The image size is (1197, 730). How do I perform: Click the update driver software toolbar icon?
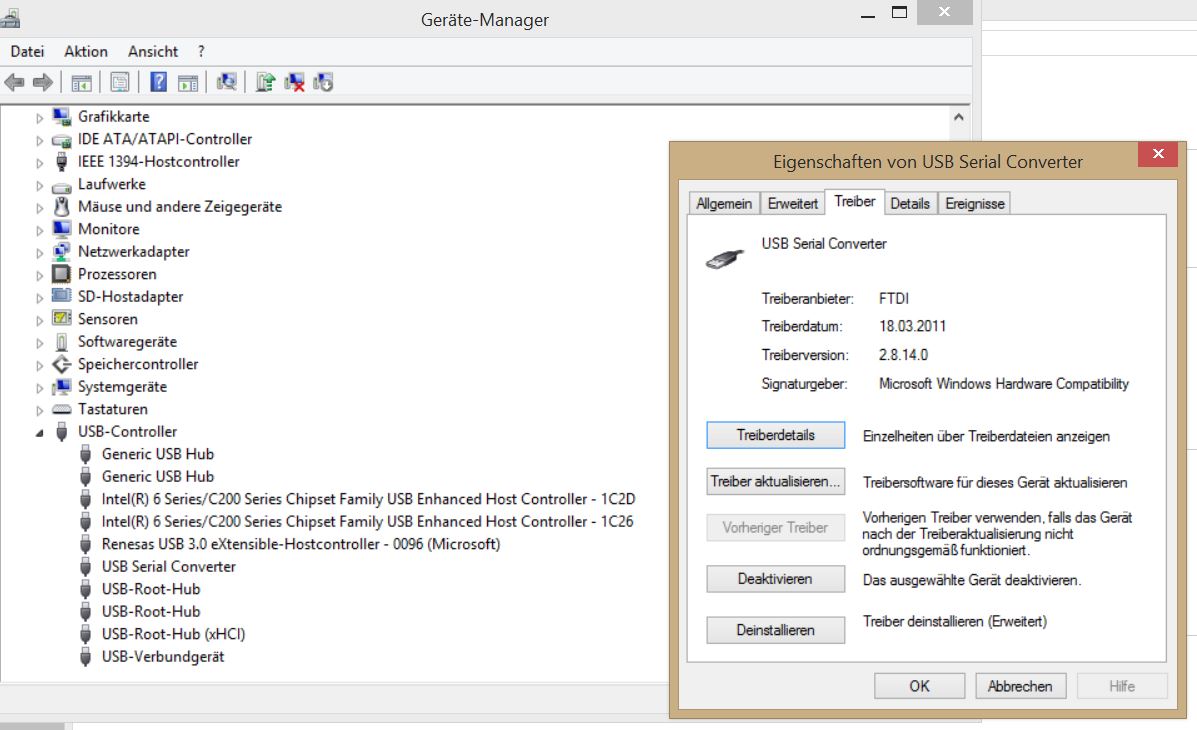[265, 82]
